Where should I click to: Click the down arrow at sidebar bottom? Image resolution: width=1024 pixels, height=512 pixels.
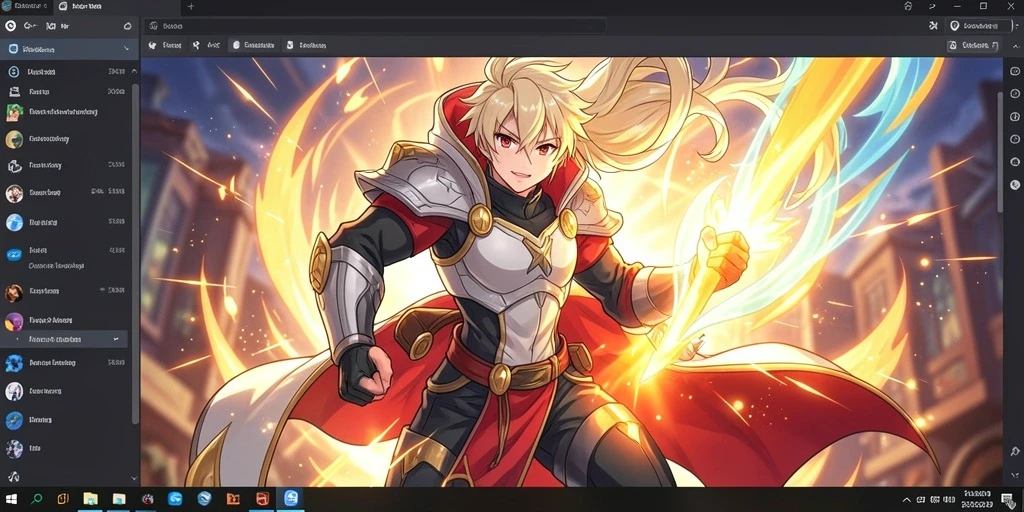pyautogui.click(x=135, y=478)
